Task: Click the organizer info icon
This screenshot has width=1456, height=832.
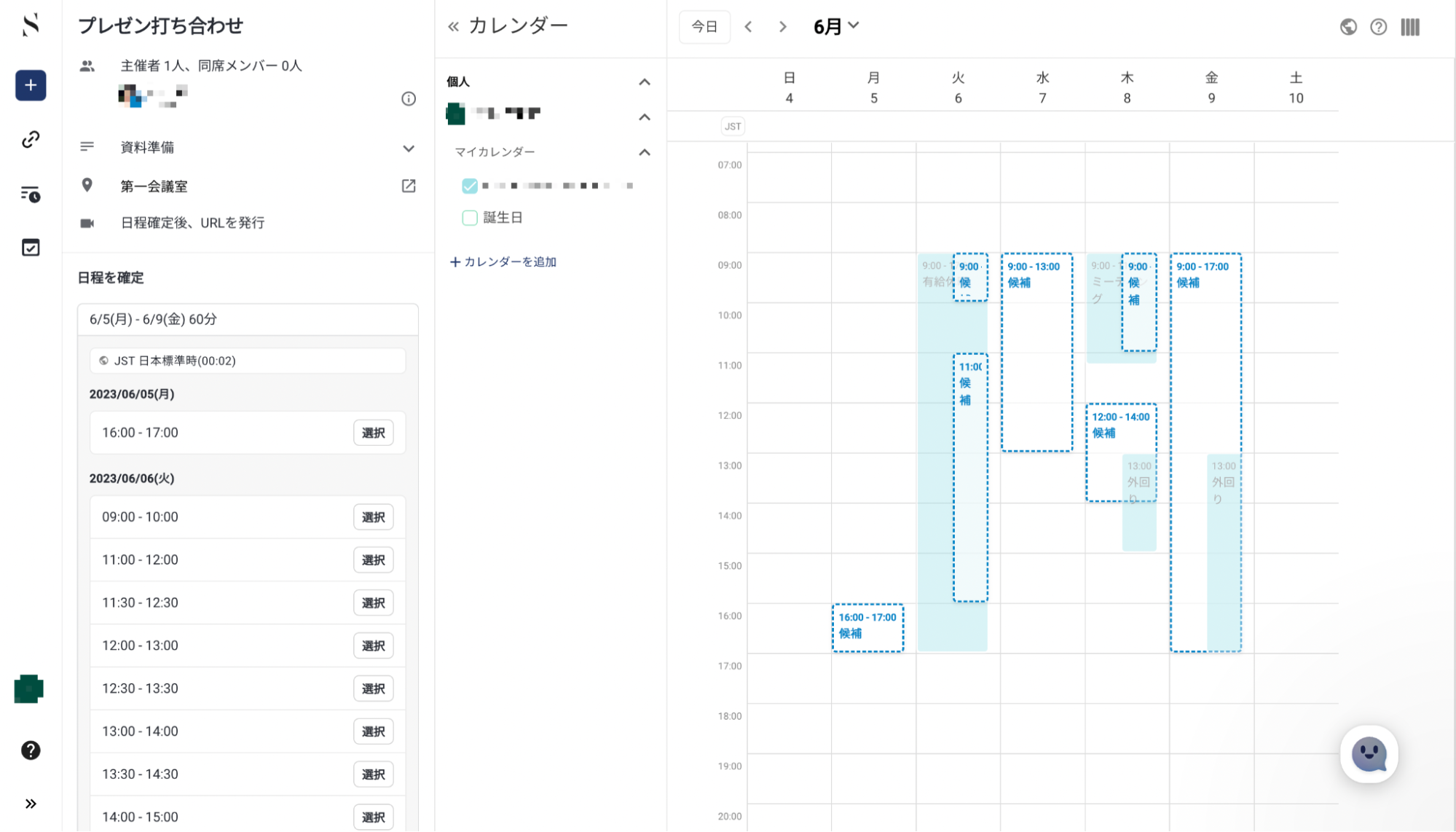Action: coord(409,98)
